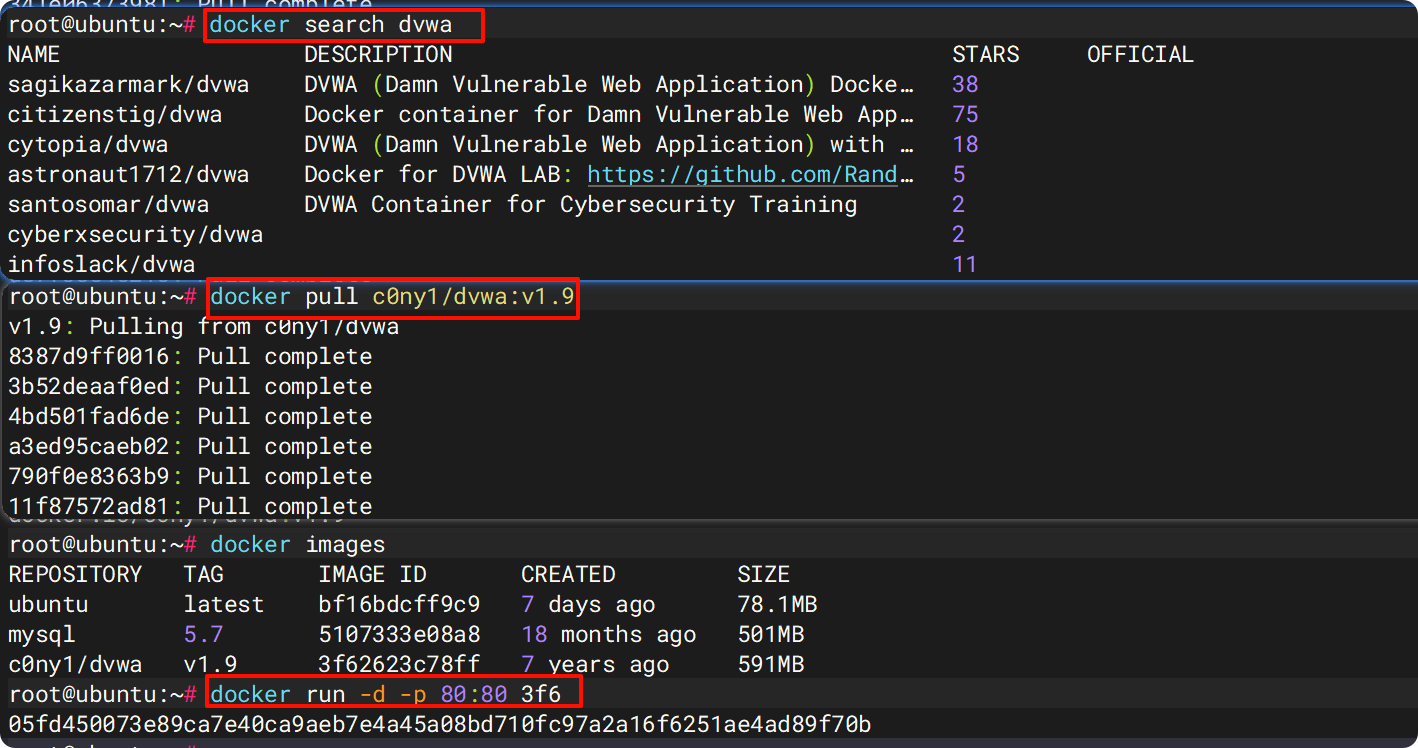Select layer ID 8387d9ff0016
Screen dimensions: 1418x748
[88, 357]
